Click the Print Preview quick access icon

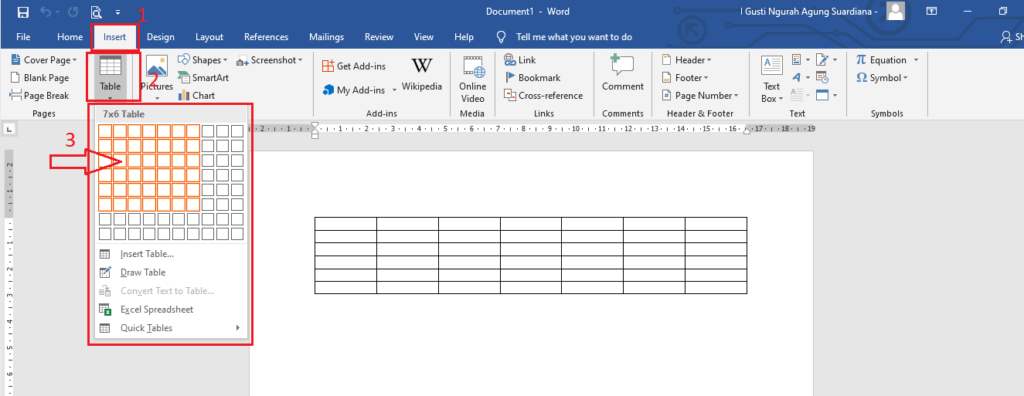point(96,12)
